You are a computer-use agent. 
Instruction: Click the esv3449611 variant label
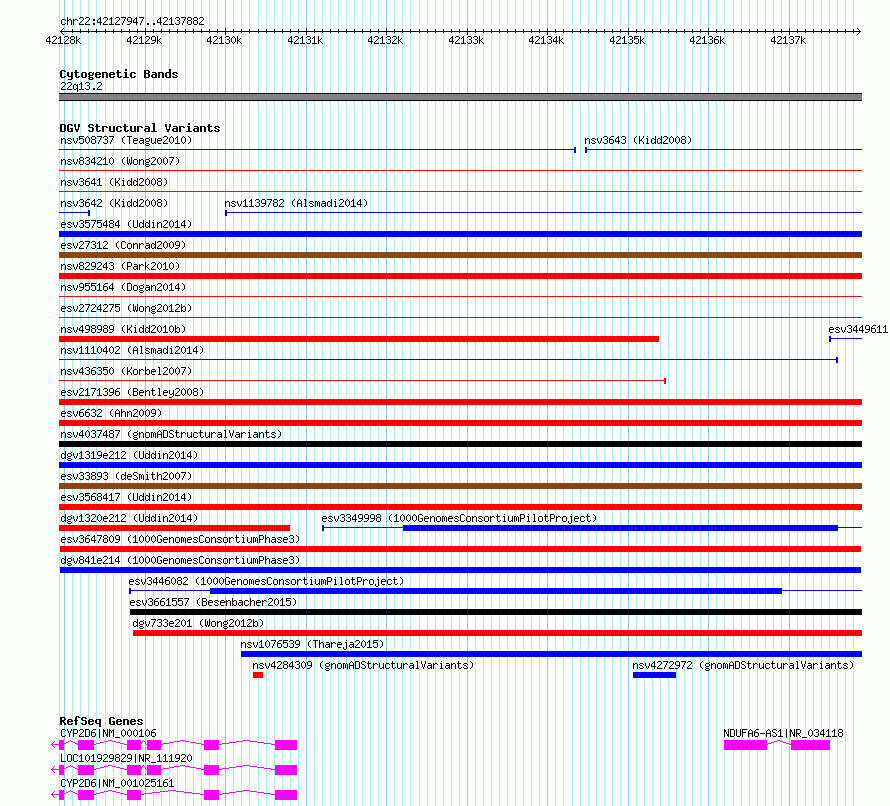pos(858,329)
